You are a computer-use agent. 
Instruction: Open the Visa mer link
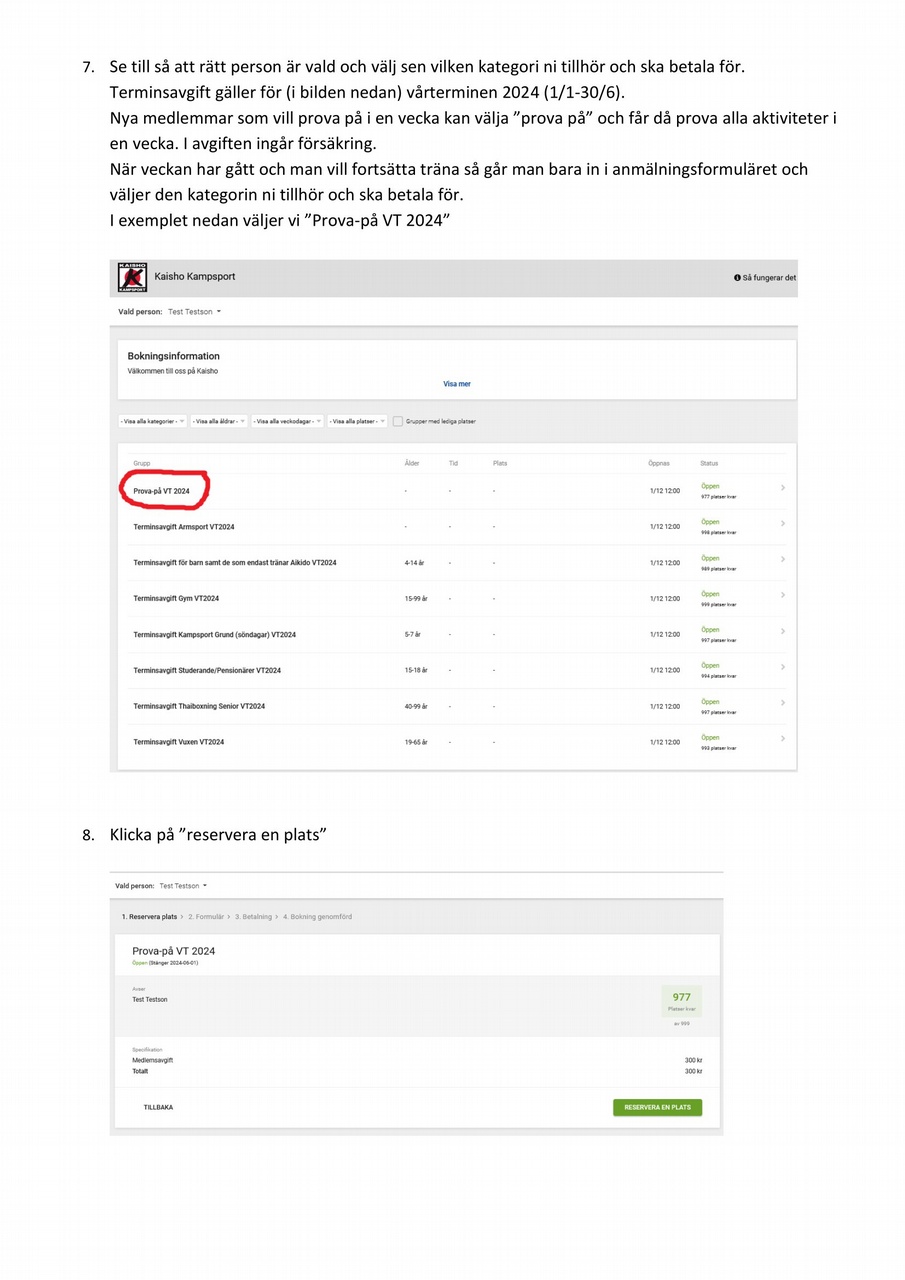click(x=457, y=384)
